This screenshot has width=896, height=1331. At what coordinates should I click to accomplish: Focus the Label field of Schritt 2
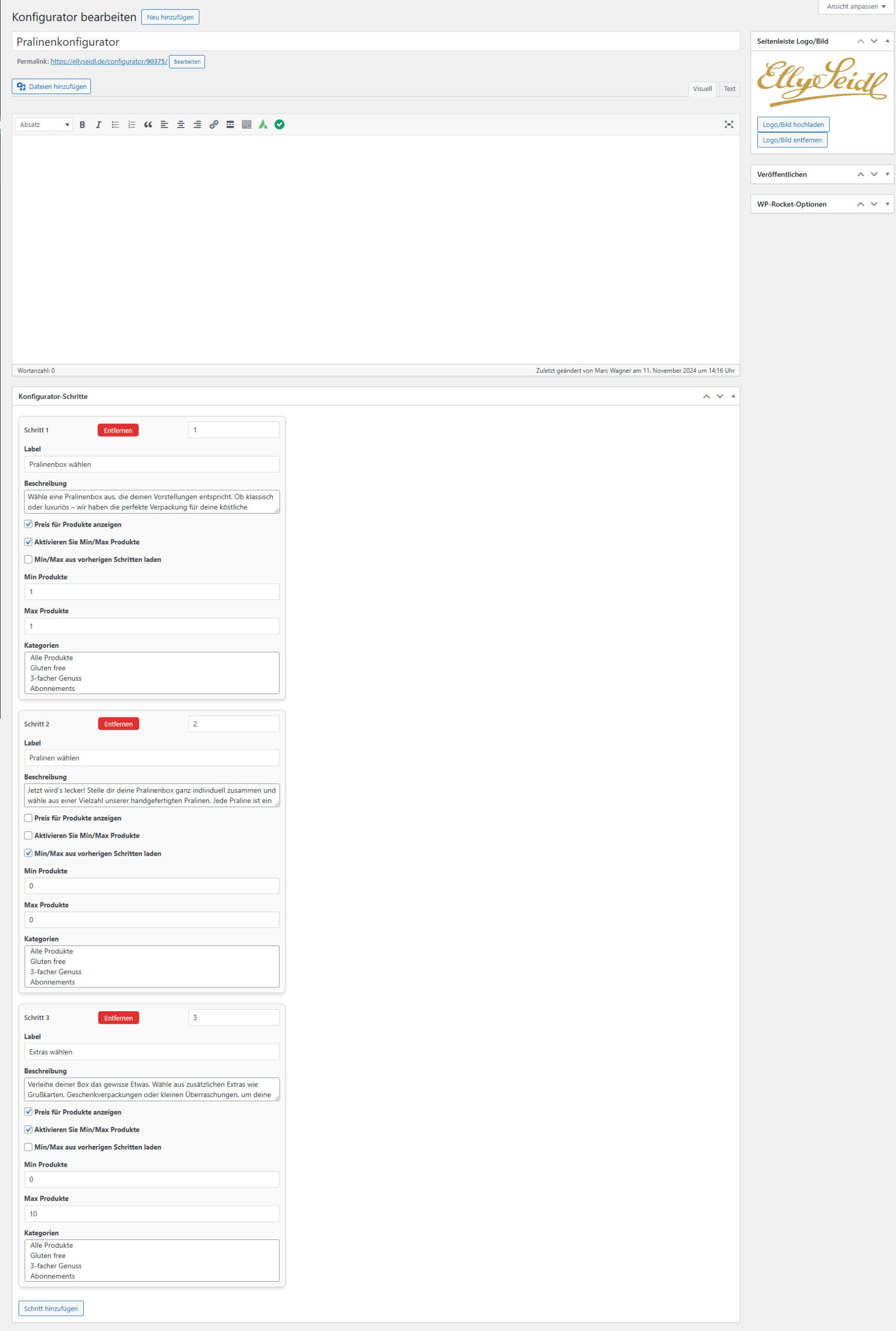pyautogui.click(x=152, y=758)
